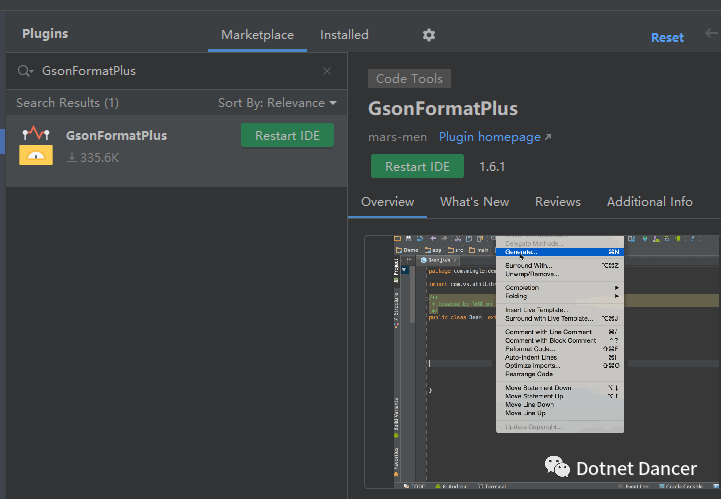Open the Reviews tab
Screen dimensions: 721x499
click(557, 202)
